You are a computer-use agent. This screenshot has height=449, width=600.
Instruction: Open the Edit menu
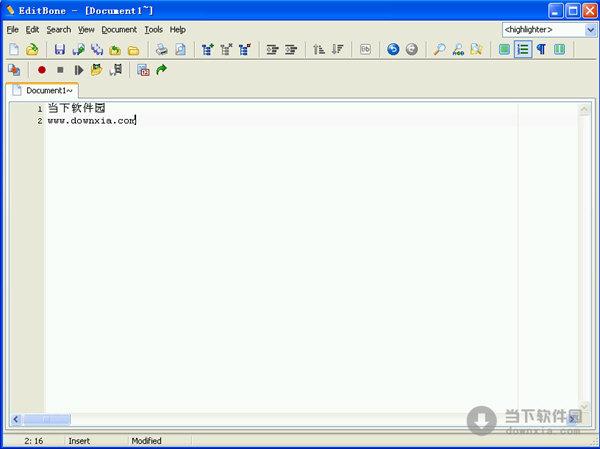[x=33, y=30]
